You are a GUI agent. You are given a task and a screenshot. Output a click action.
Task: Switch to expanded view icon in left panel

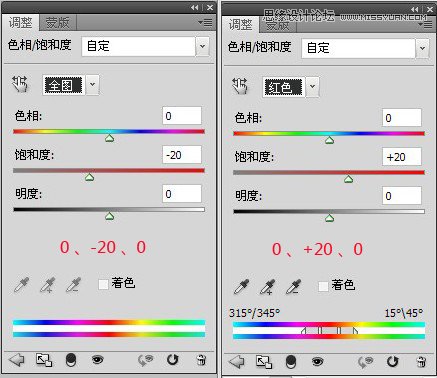(x=44, y=360)
